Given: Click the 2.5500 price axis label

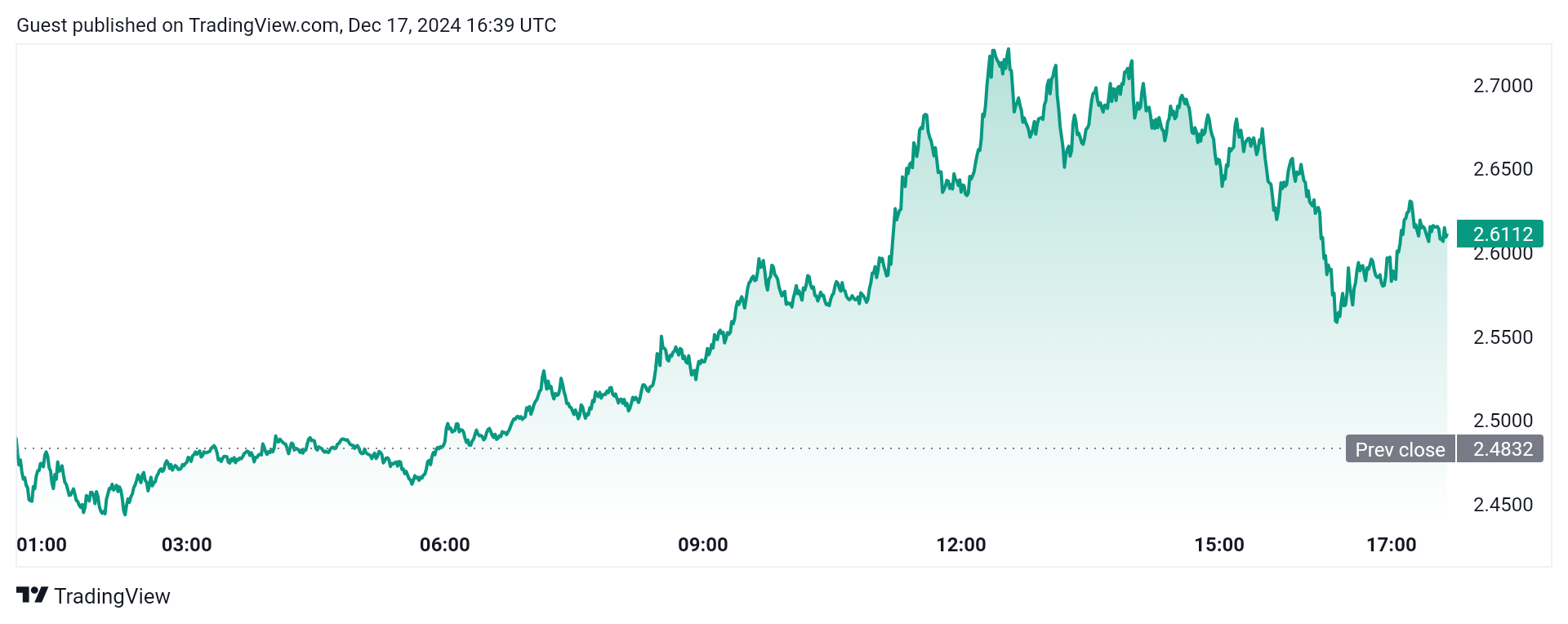Looking at the screenshot, I should (1503, 337).
